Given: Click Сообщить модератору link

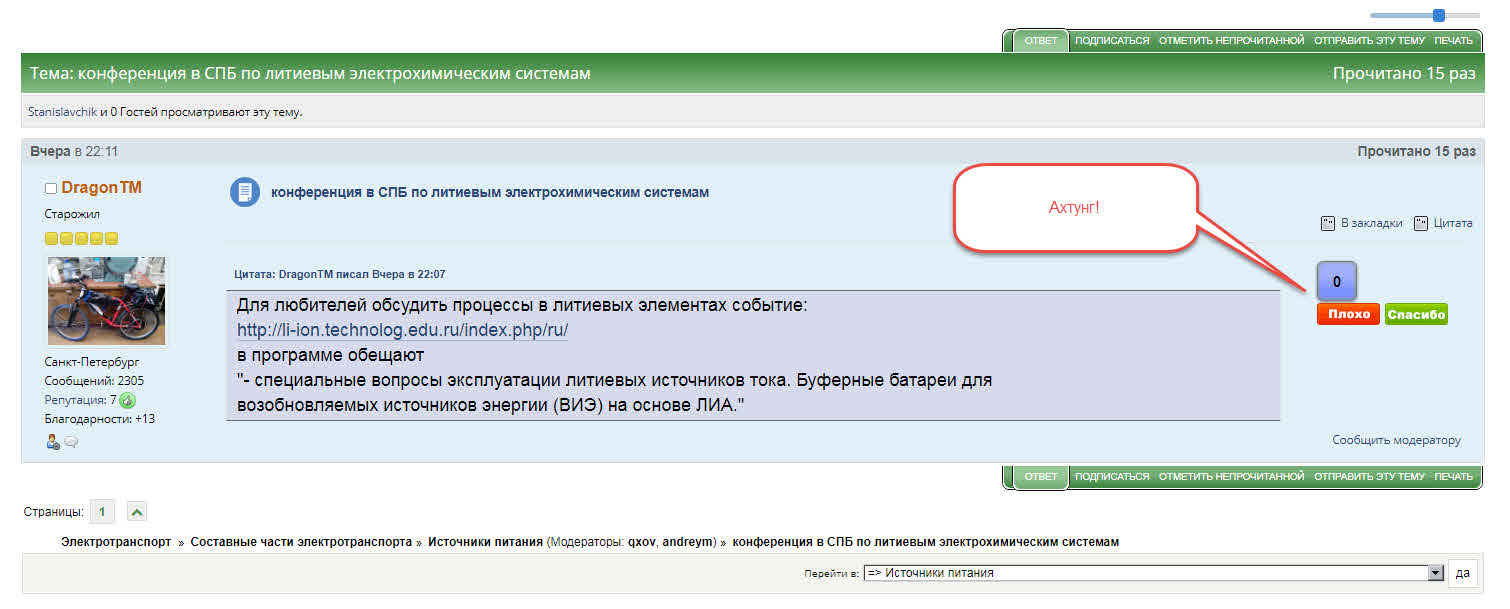Looking at the screenshot, I should (1396, 440).
